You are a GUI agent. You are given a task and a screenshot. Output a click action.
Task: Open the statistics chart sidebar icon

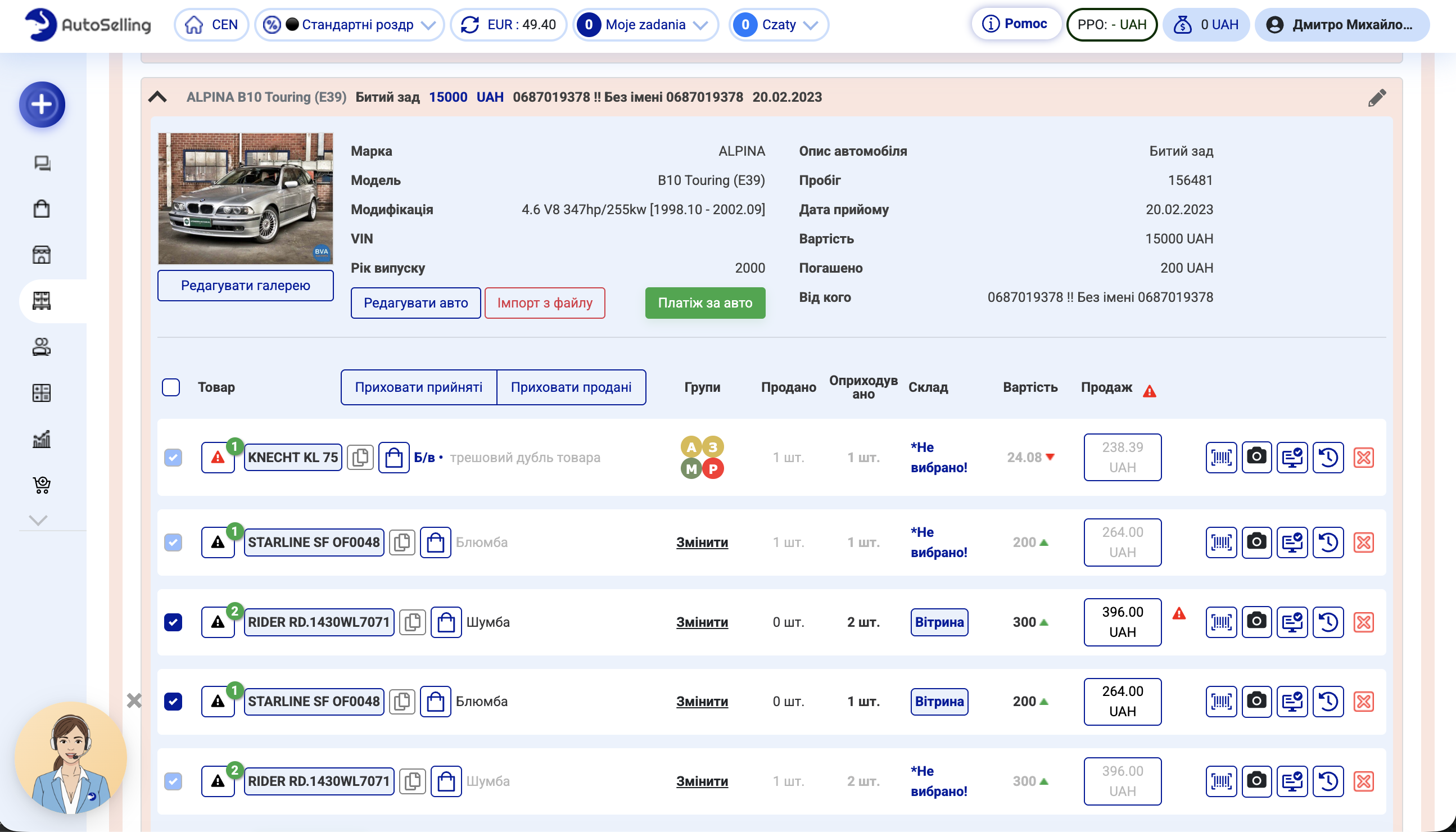[x=42, y=439]
